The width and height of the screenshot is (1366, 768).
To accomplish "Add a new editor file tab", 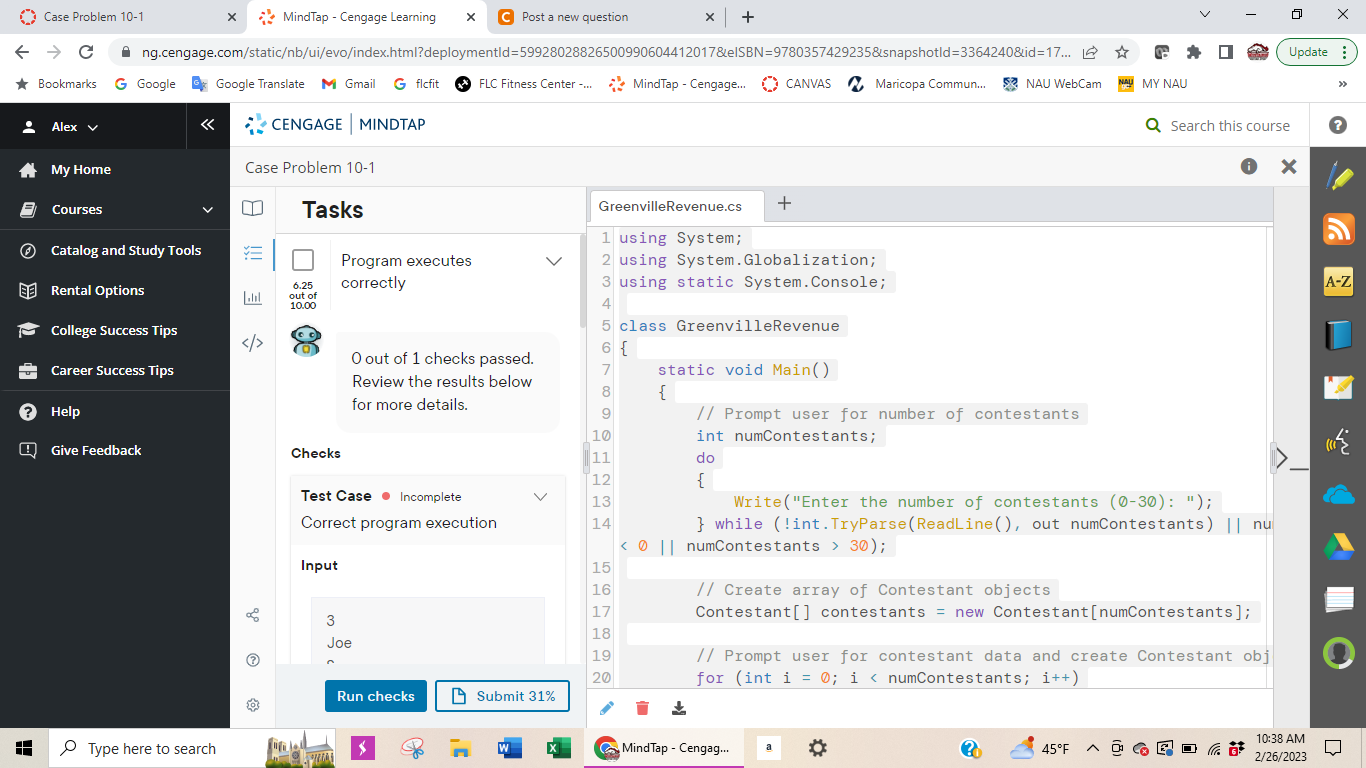I will 785,204.
